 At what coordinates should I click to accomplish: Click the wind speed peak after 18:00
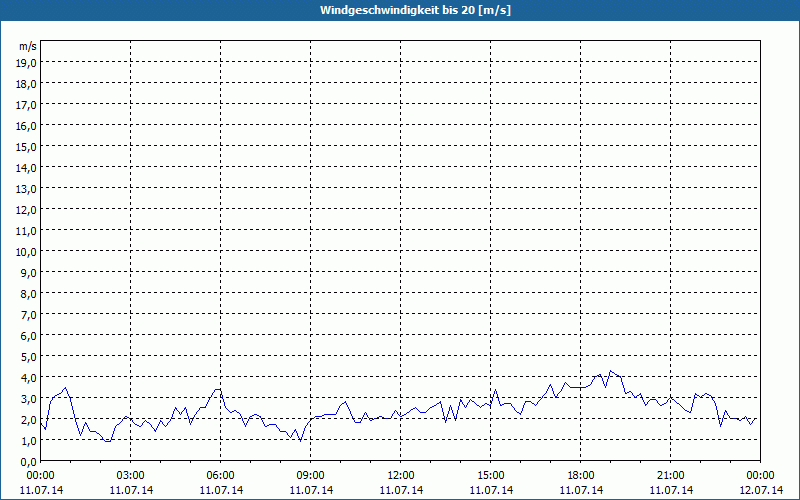[611, 371]
